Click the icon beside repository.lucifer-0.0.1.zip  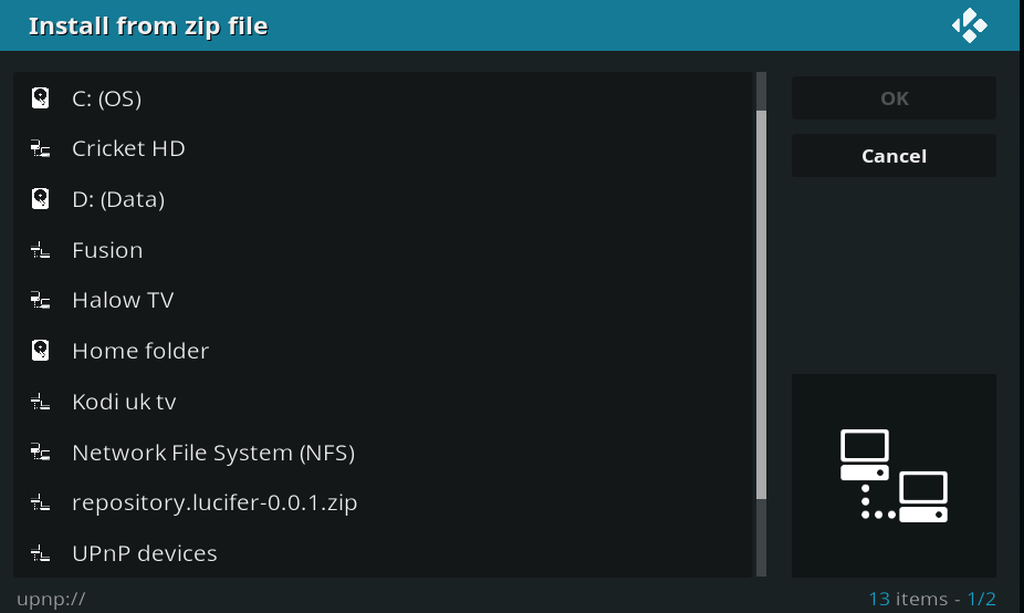[x=40, y=503]
